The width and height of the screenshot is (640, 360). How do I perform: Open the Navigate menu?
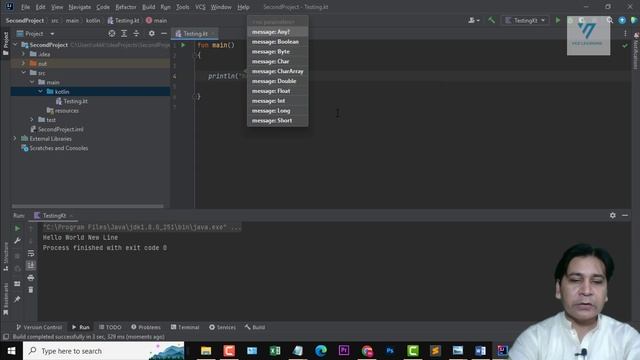pos(80,7)
